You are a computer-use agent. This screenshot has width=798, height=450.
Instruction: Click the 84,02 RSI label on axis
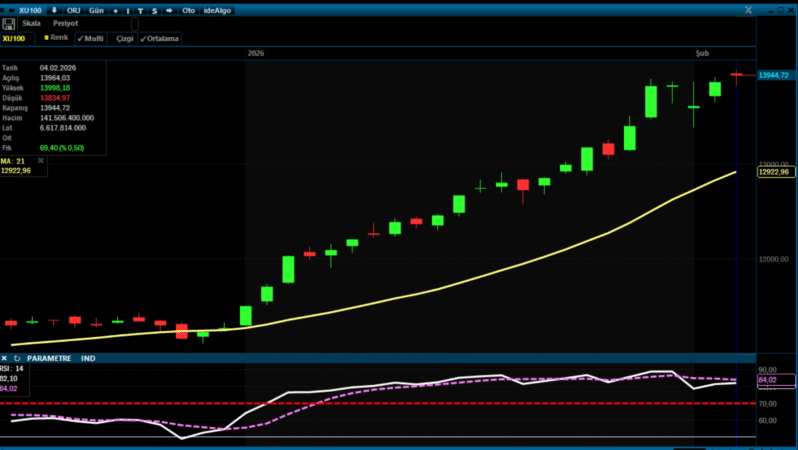pyautogui.click(x=776, y=380)
